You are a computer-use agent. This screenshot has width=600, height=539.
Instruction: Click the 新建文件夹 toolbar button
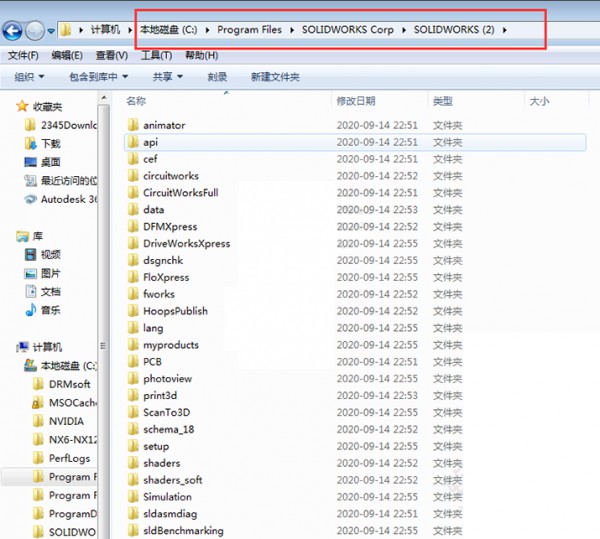tap(275, 77)
